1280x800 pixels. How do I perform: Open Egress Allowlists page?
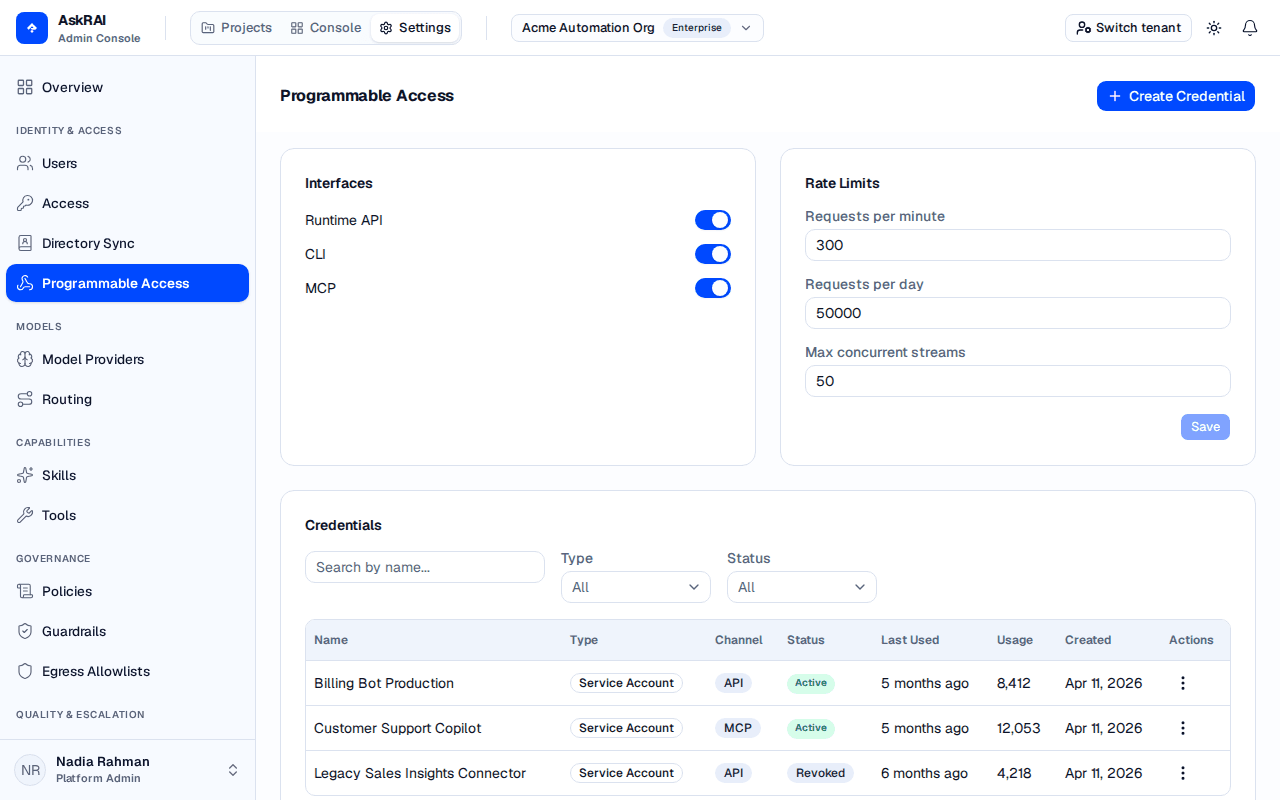[x=127, y=671]
